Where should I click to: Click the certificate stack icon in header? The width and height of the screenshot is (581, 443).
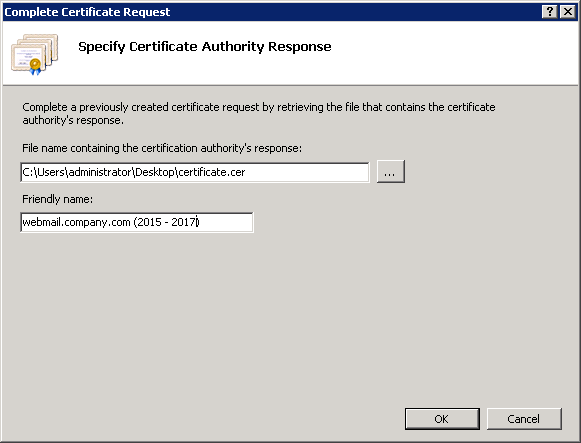click(35, 54)
